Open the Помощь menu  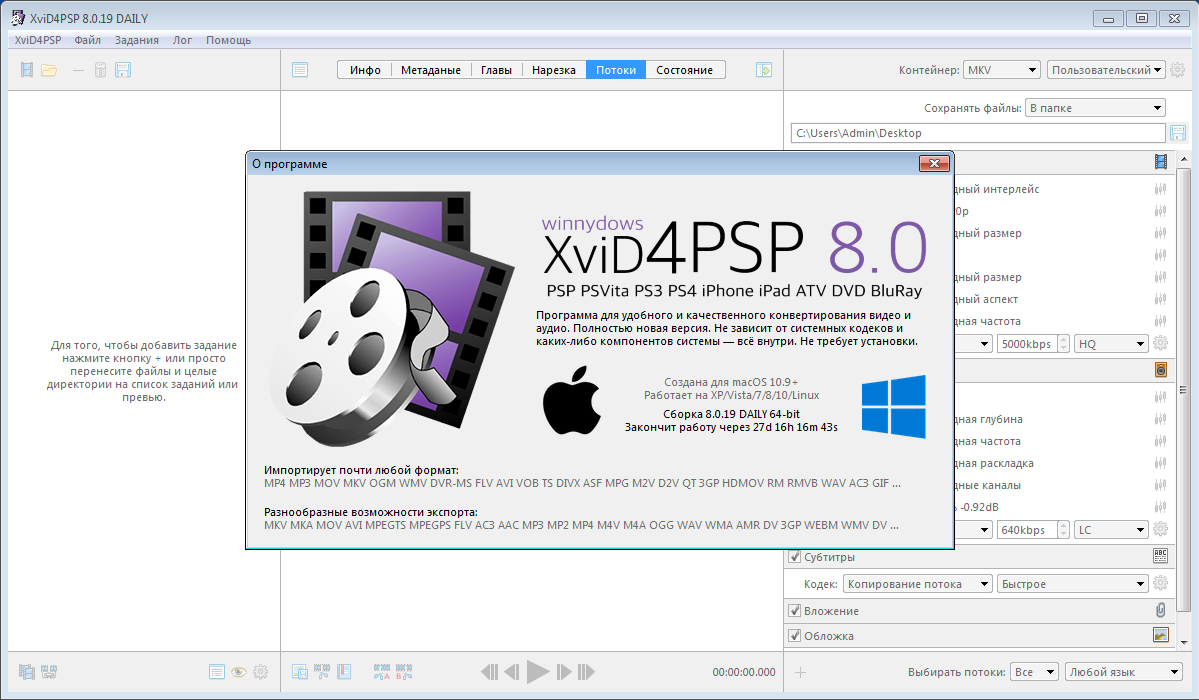tap(229, 40)
